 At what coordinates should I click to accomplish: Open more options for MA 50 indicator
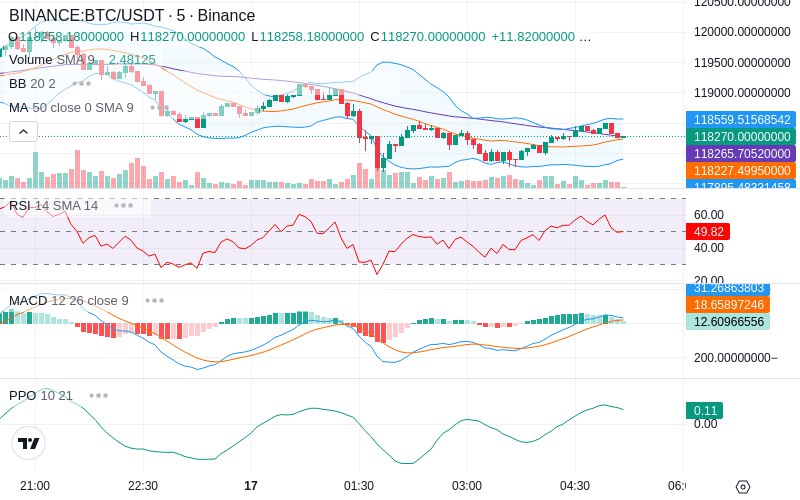[x=159, y=108]
